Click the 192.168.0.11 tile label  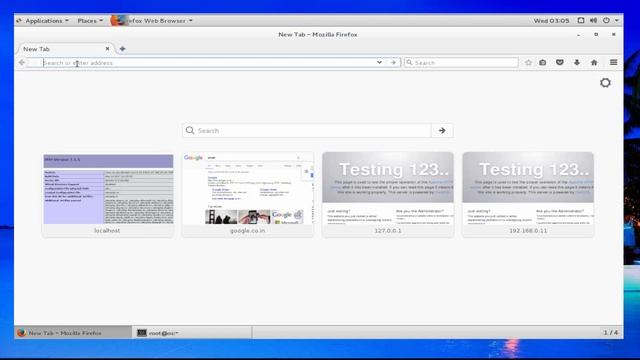[x=528, y=231]
